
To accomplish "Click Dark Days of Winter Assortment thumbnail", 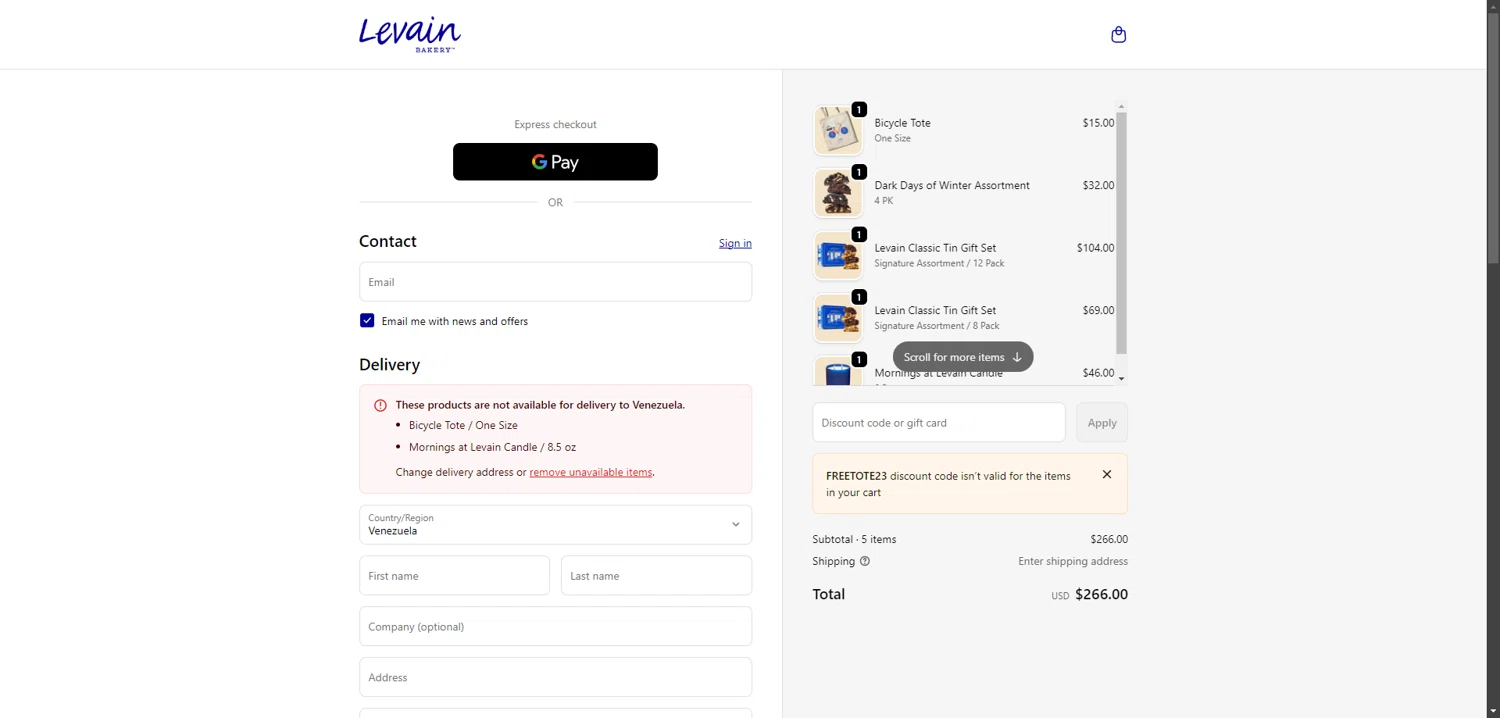I will pyautogui.click(x=838, y=193).
